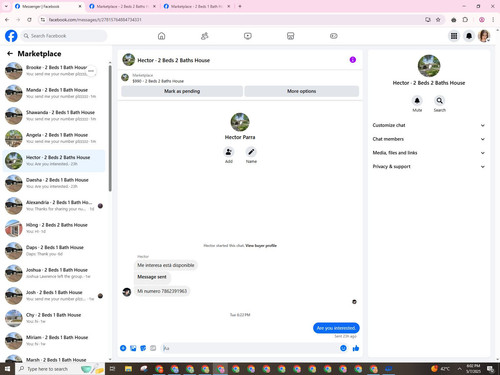Expand Privacy & support section
The width and height of the screenshot is (500, 375).
(x=428, y=166)
